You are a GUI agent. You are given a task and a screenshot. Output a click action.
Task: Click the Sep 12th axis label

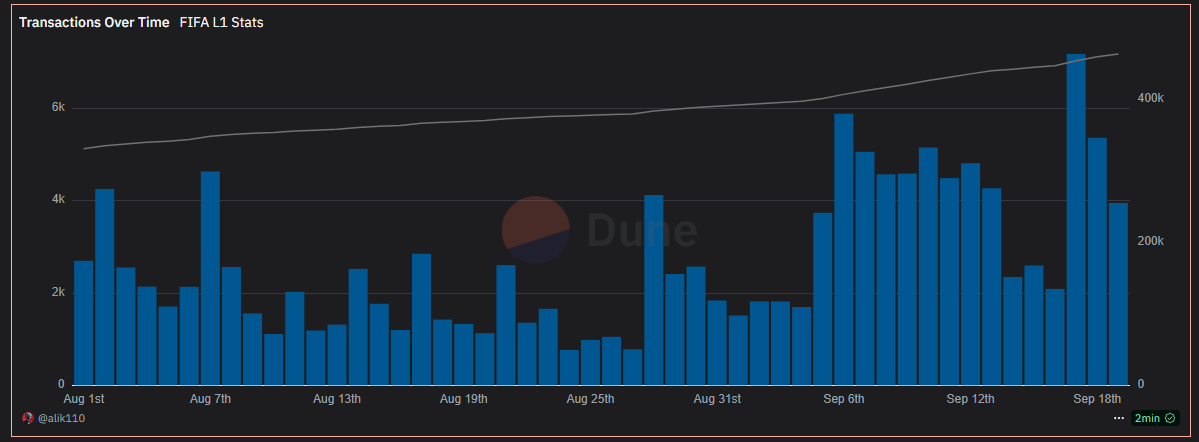click(970, 399)
